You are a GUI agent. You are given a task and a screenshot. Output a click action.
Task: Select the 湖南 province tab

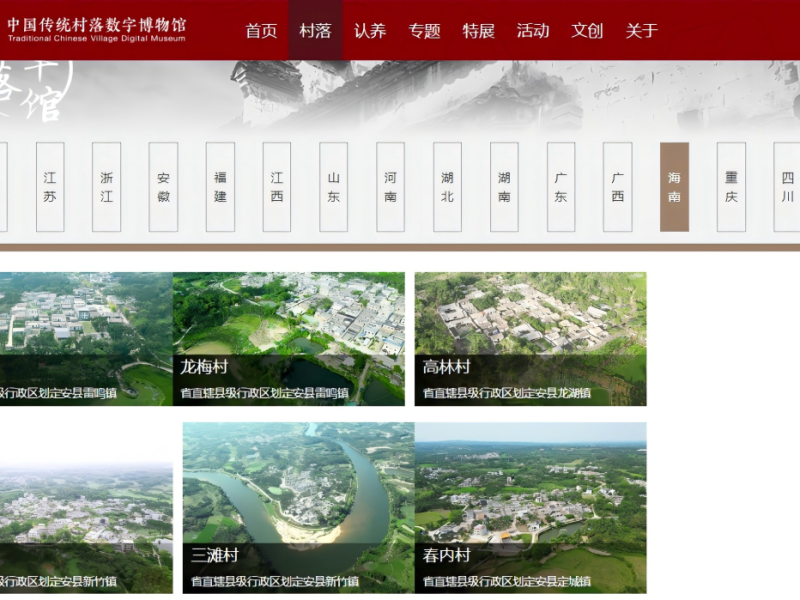tap(504, 187)
